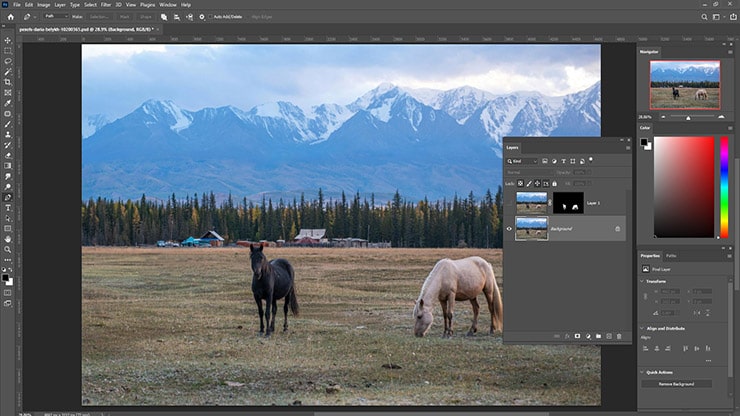740x416 pixels.
Task: Collapse the Transform section in Properties
Action: coord(643,281)
